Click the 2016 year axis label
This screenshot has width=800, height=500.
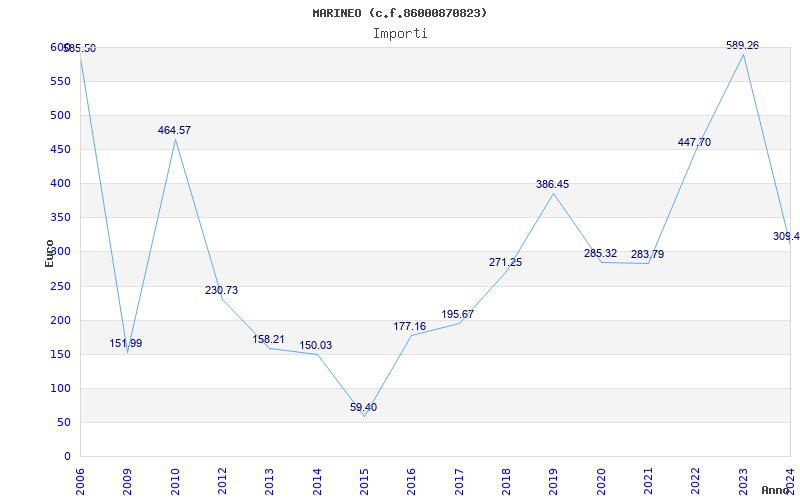411,481
